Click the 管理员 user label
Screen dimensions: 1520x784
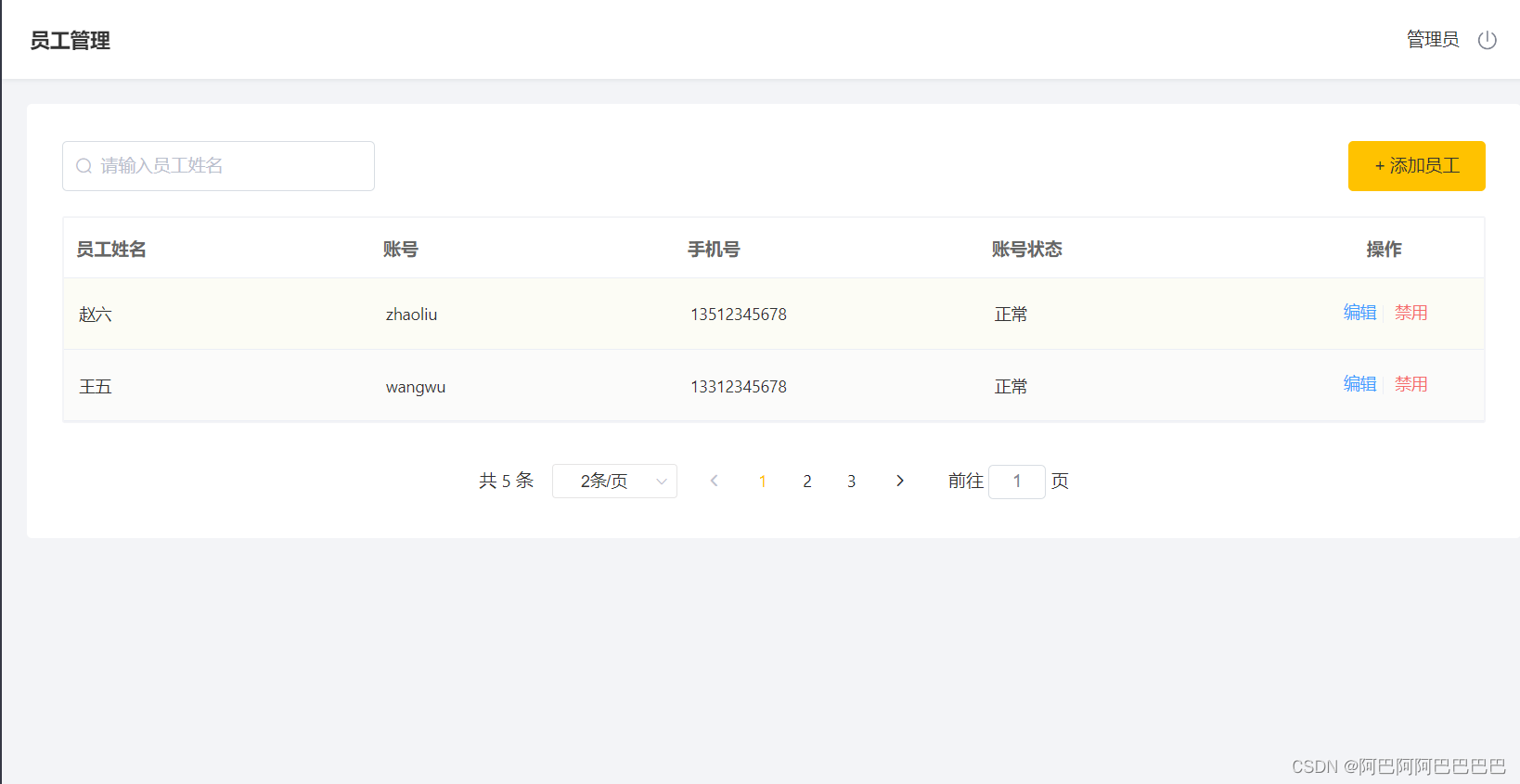click(x=1433, y=40)
